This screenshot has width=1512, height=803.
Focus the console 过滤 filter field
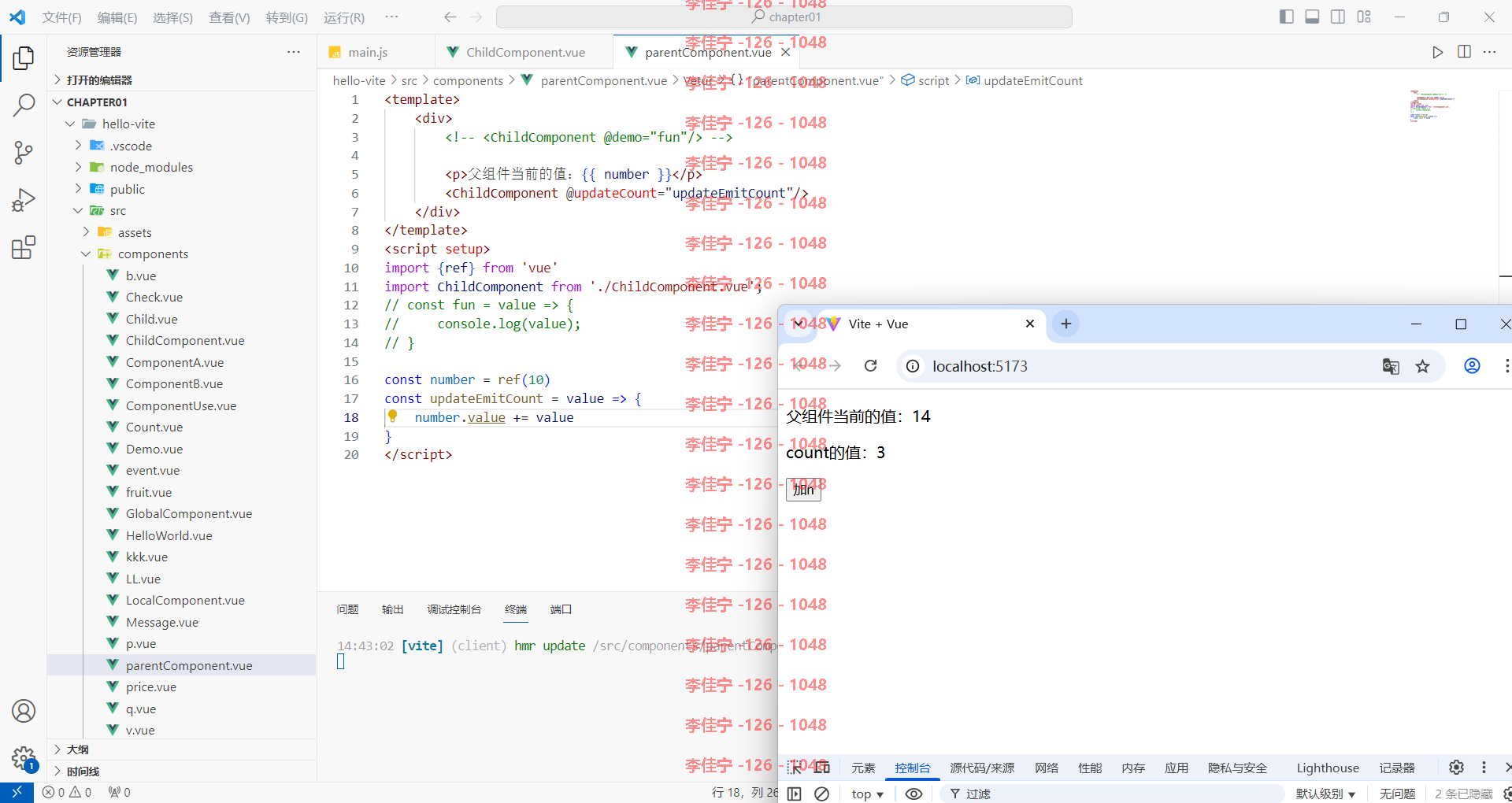tap(1110, 794)
